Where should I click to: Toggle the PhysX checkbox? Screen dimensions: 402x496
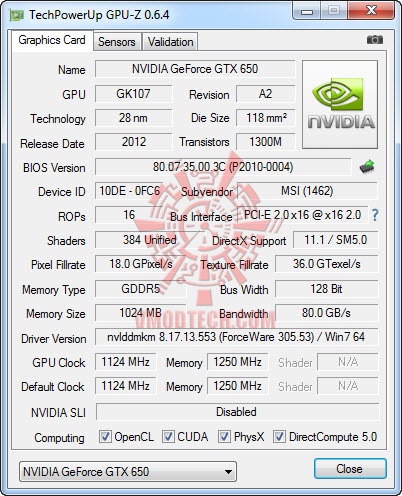click(224, 437)
